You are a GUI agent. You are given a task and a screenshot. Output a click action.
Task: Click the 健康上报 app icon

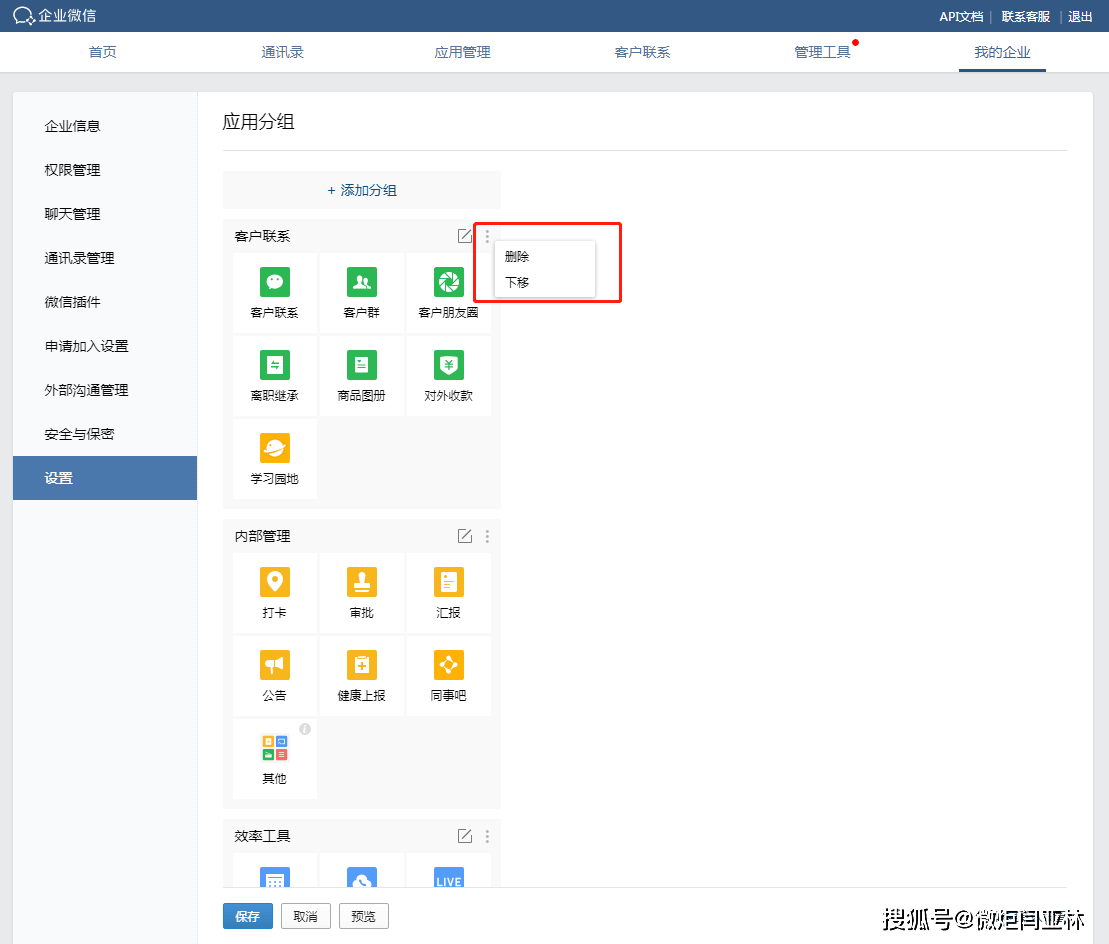[x=361, y=665]
